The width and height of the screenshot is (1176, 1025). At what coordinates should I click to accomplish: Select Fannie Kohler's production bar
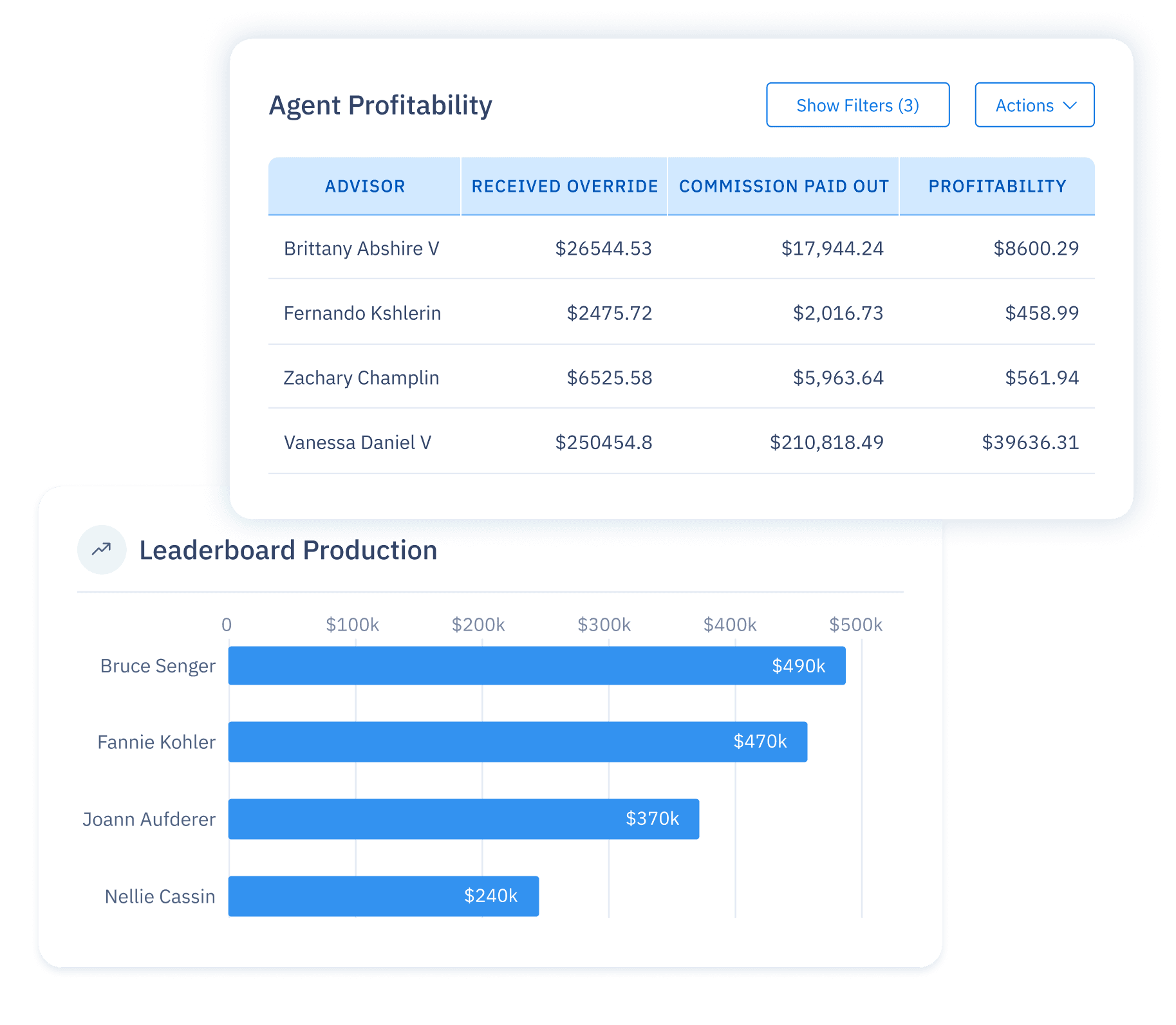516,743
